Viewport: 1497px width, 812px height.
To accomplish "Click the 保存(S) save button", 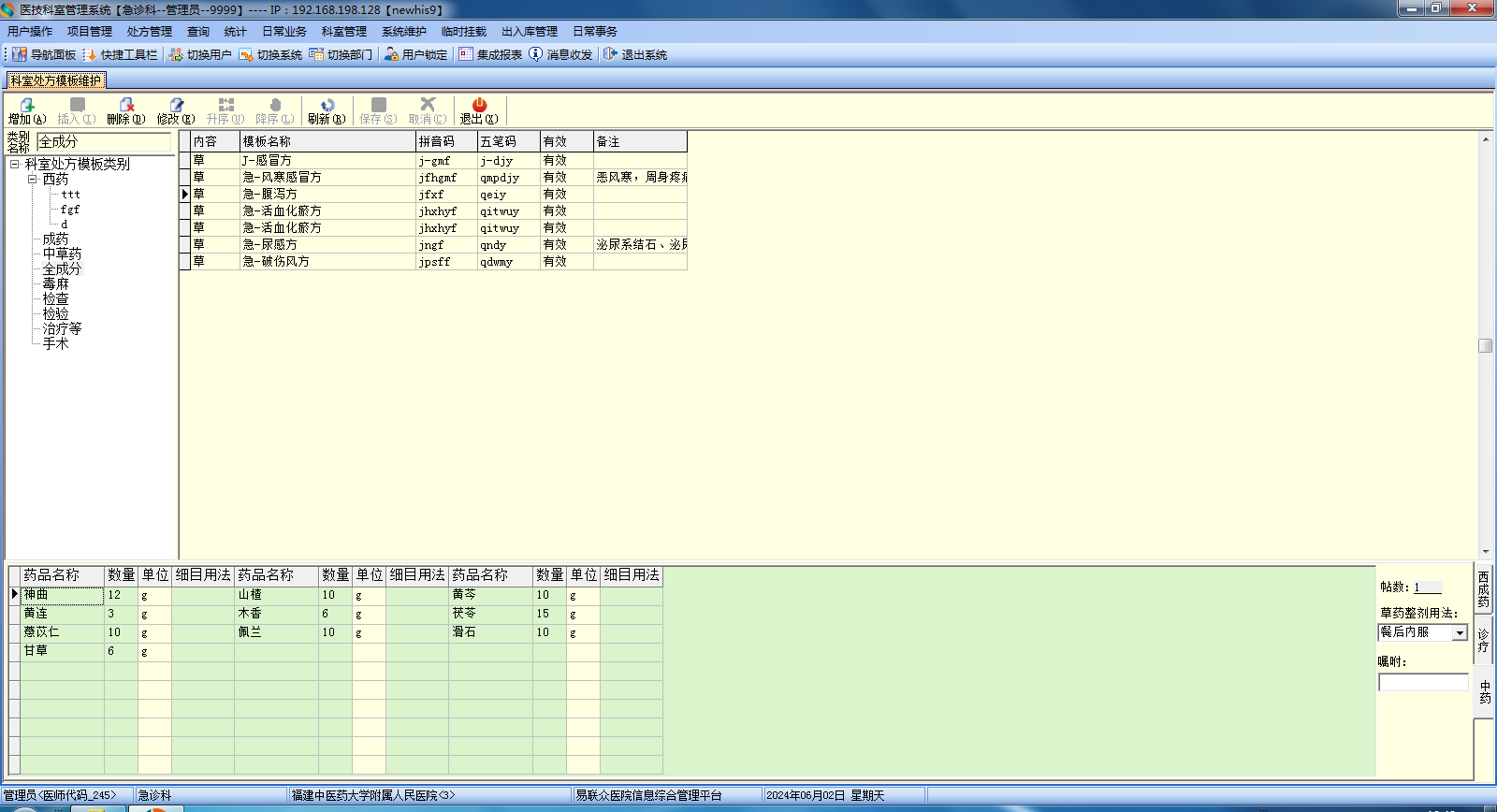I will click(x=378, y=111).
